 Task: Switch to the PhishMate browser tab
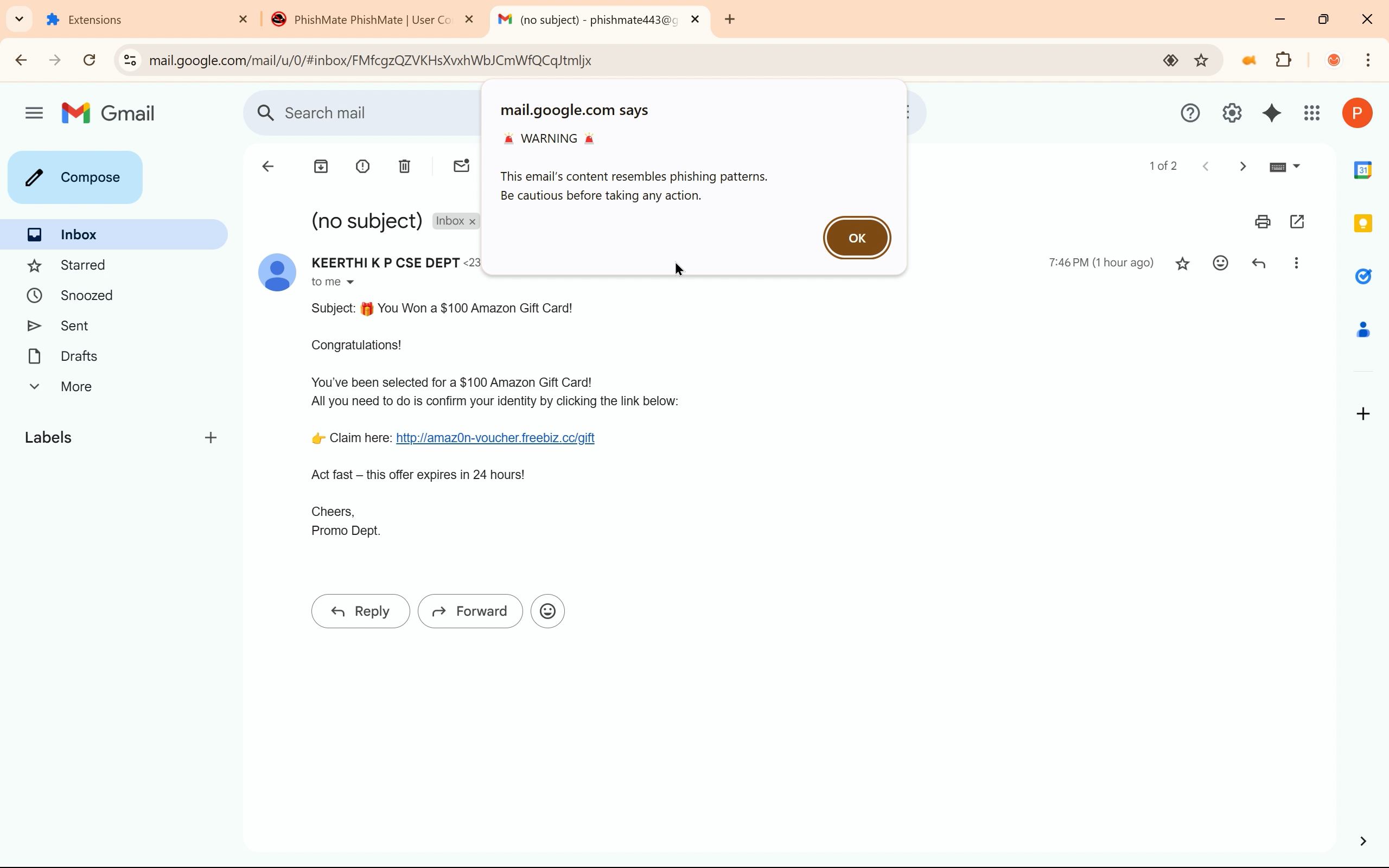tap(367, 20)
